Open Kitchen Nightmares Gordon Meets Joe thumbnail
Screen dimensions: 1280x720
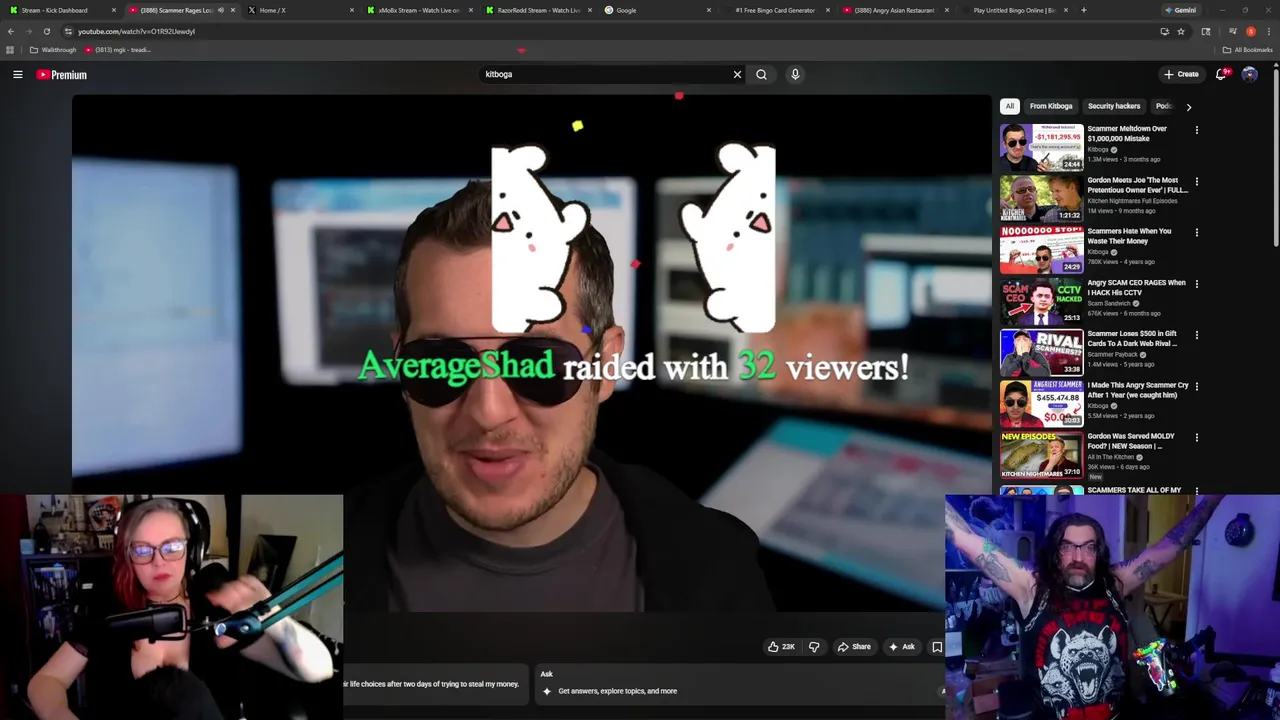point(1041,198)
